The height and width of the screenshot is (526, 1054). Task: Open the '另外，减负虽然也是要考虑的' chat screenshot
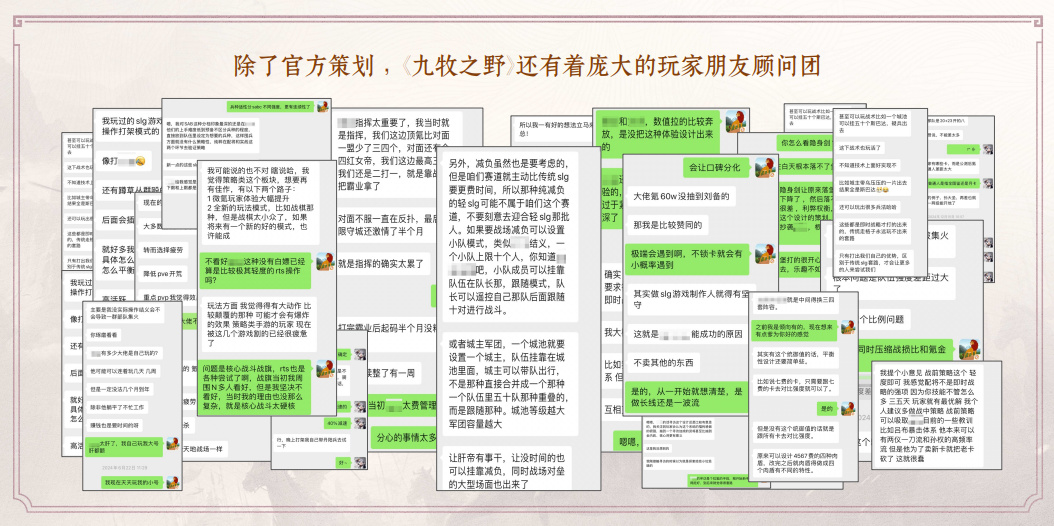click(518, 318)
